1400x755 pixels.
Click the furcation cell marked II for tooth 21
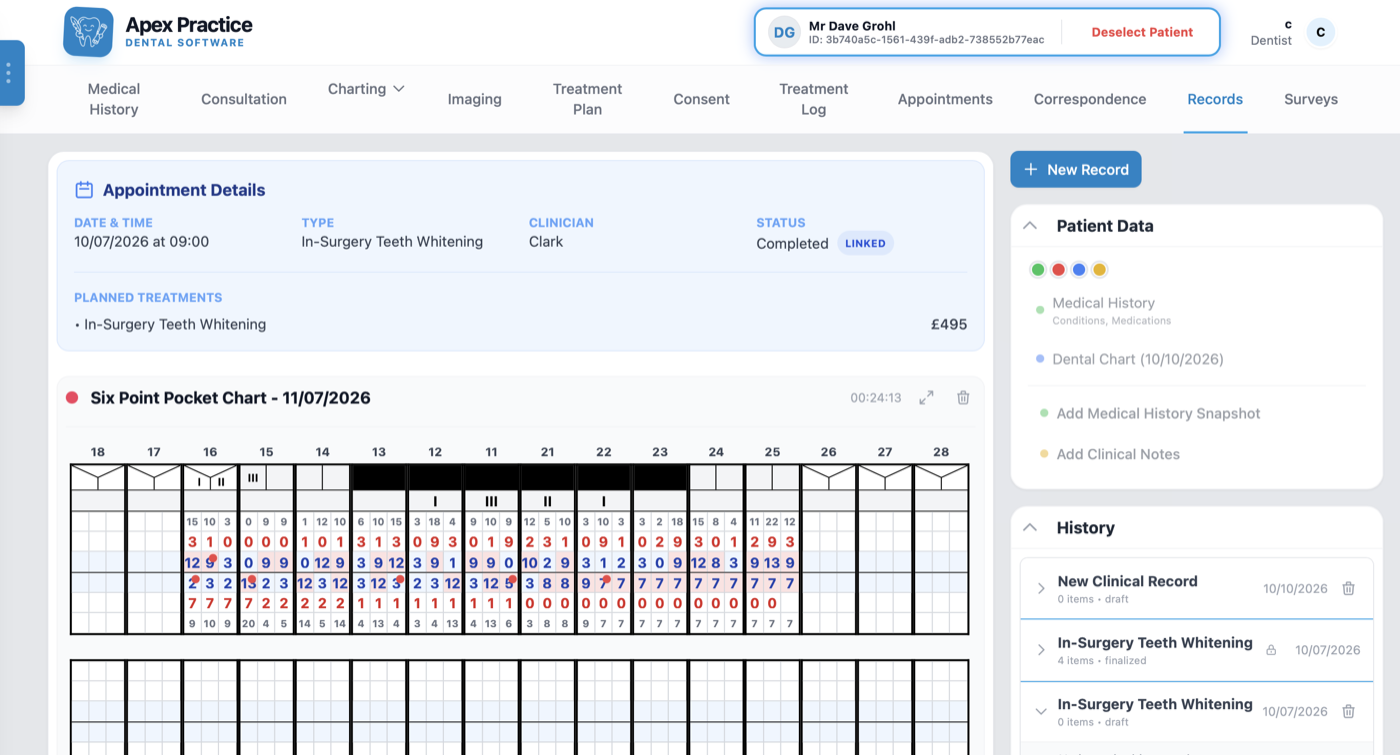548,501
